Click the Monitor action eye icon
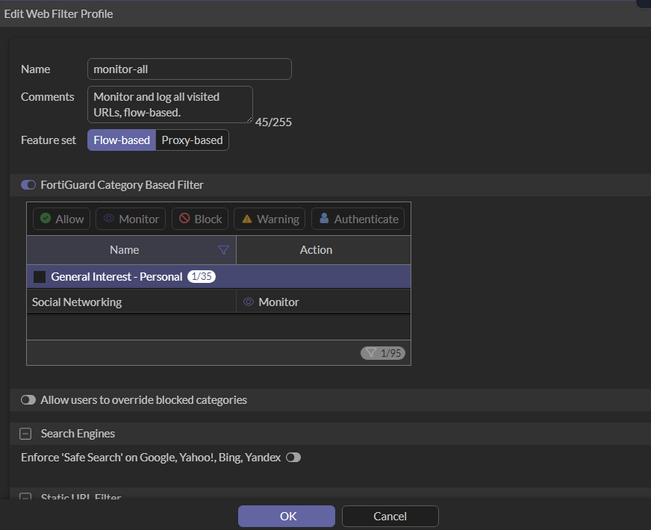Viewport: 651px width, 530px height. tap(108, 219)
